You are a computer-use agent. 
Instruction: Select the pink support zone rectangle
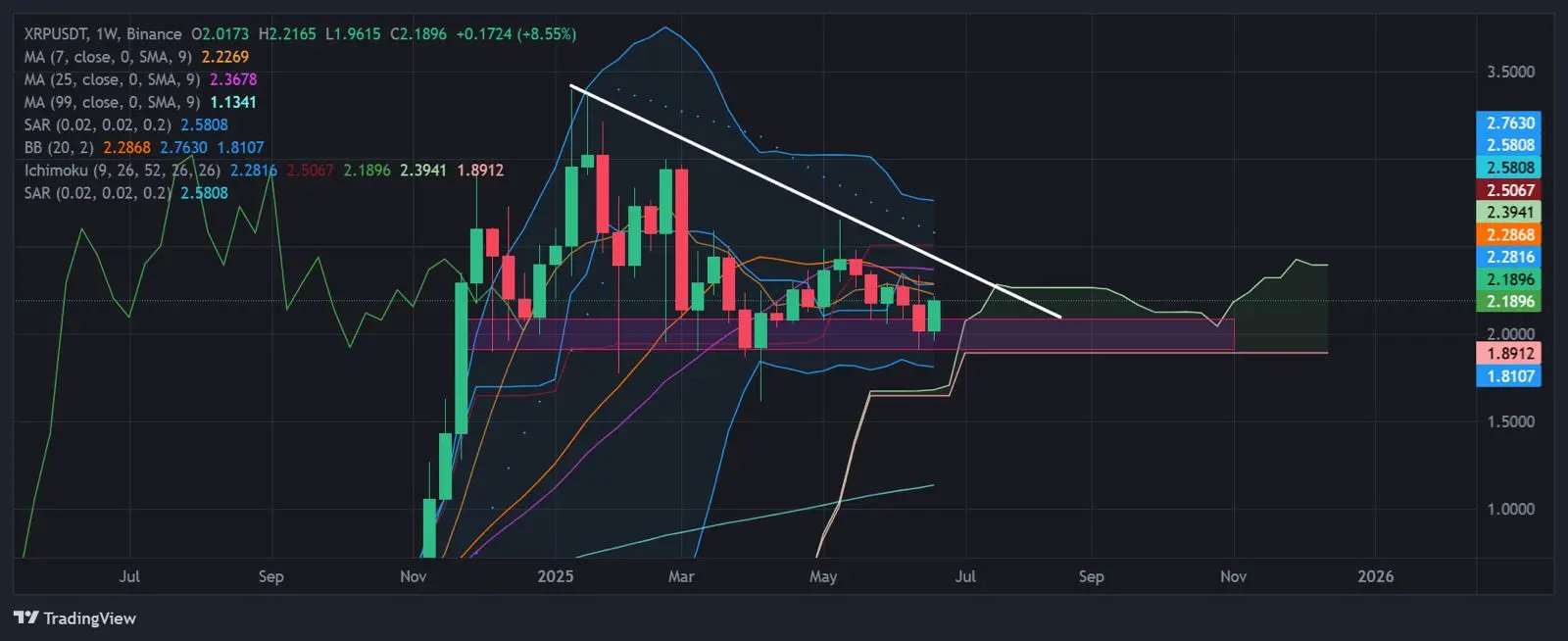pyautogui.click(x=851, y=334)
